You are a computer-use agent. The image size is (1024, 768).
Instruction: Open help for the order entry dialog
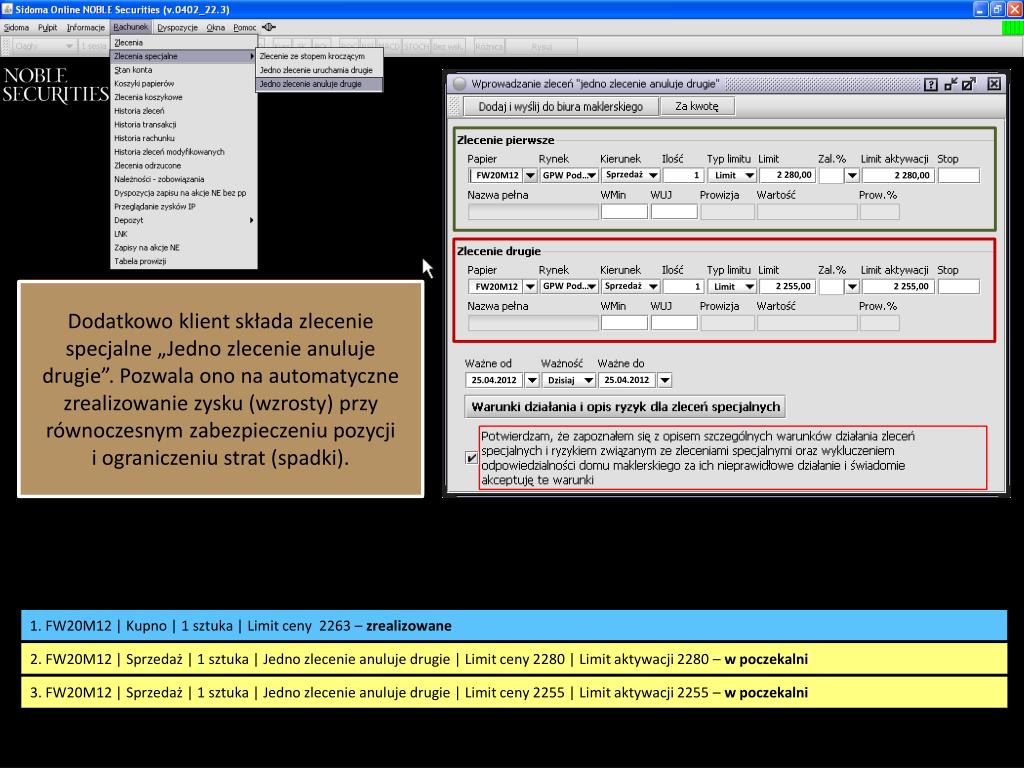point(931,84)
